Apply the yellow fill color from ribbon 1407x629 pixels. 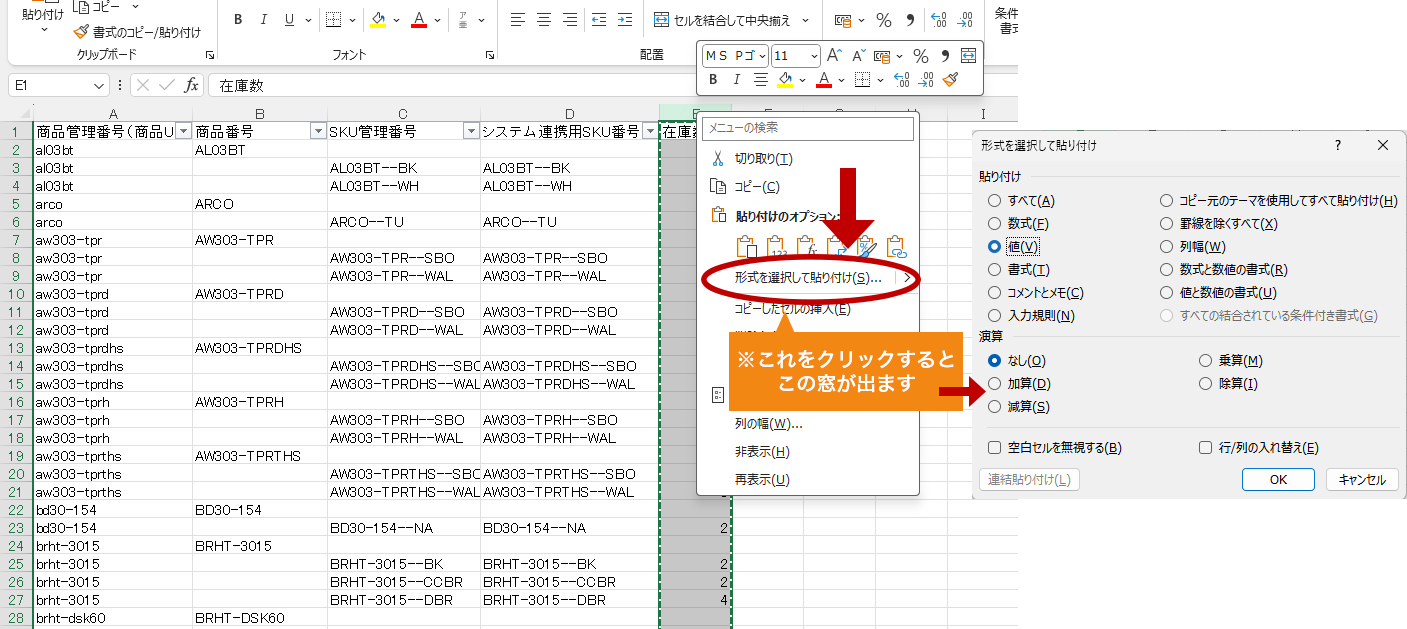[x=378, y=20]
